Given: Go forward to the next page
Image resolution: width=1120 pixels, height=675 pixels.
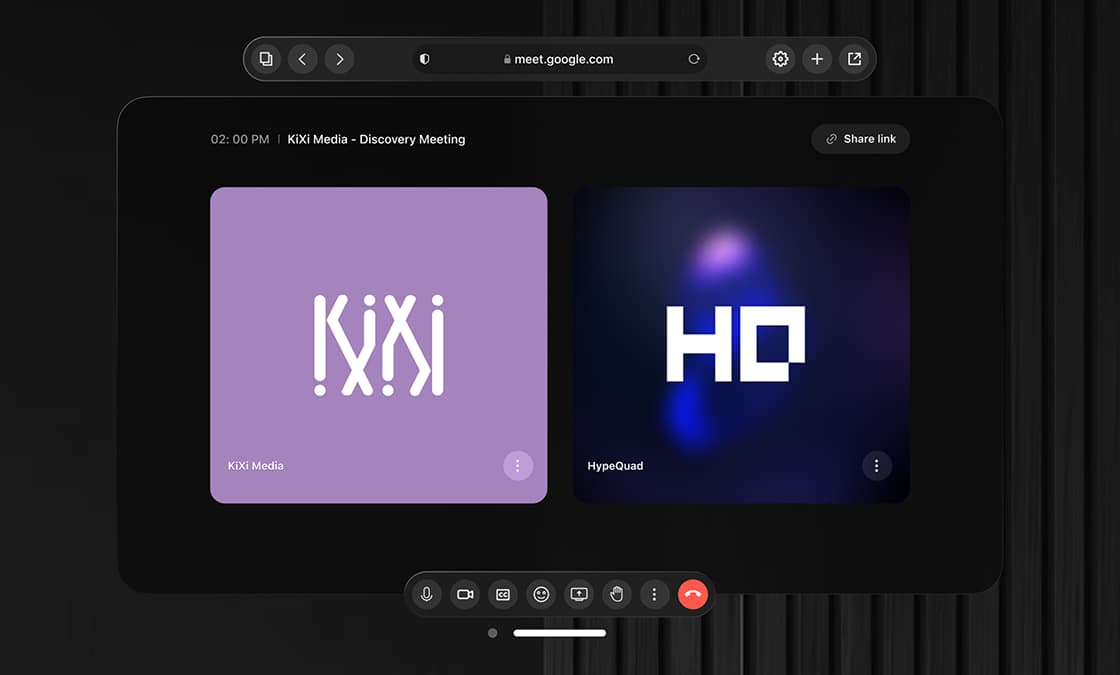Looking at the screenshot, I should pyautogui.click(x=340, y=59).
